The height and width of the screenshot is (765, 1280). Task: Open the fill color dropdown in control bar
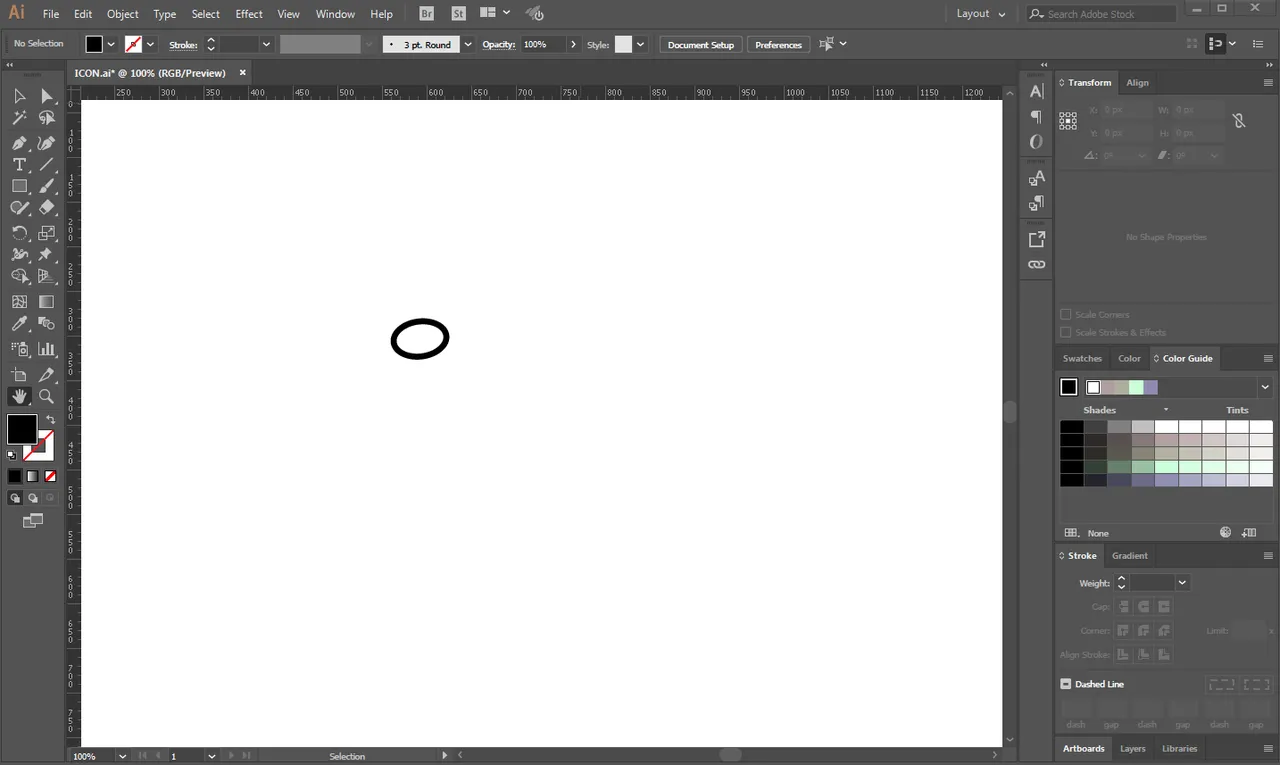111,44
